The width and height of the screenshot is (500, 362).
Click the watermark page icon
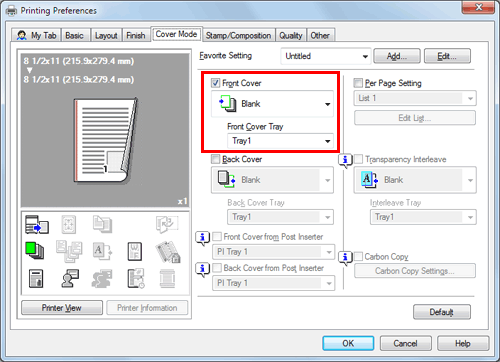tap(135, 251)
